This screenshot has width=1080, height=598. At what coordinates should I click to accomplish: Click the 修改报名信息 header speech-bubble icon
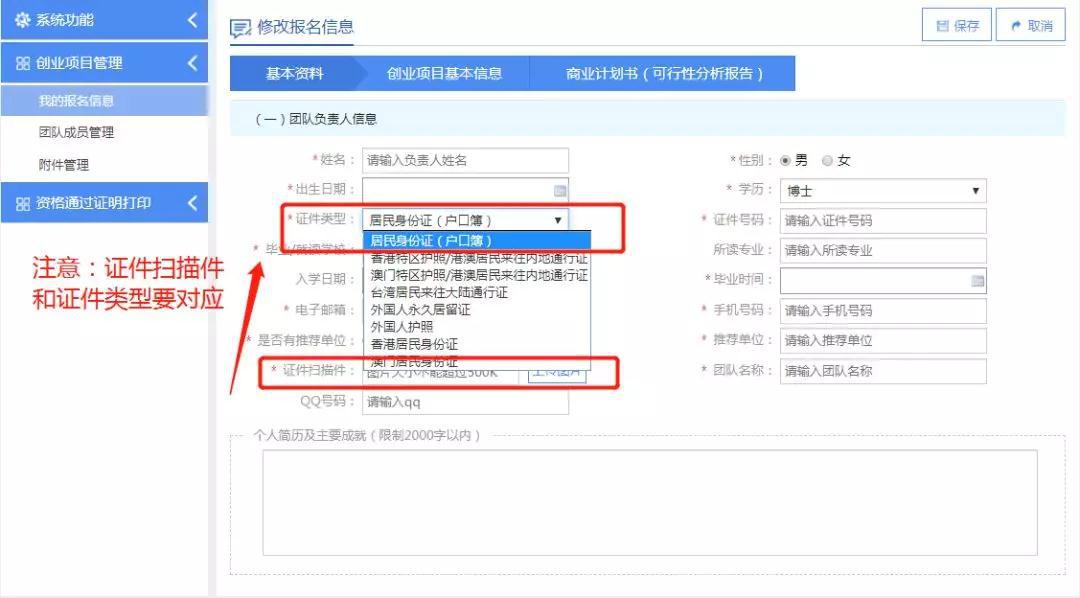coord(238,28)
